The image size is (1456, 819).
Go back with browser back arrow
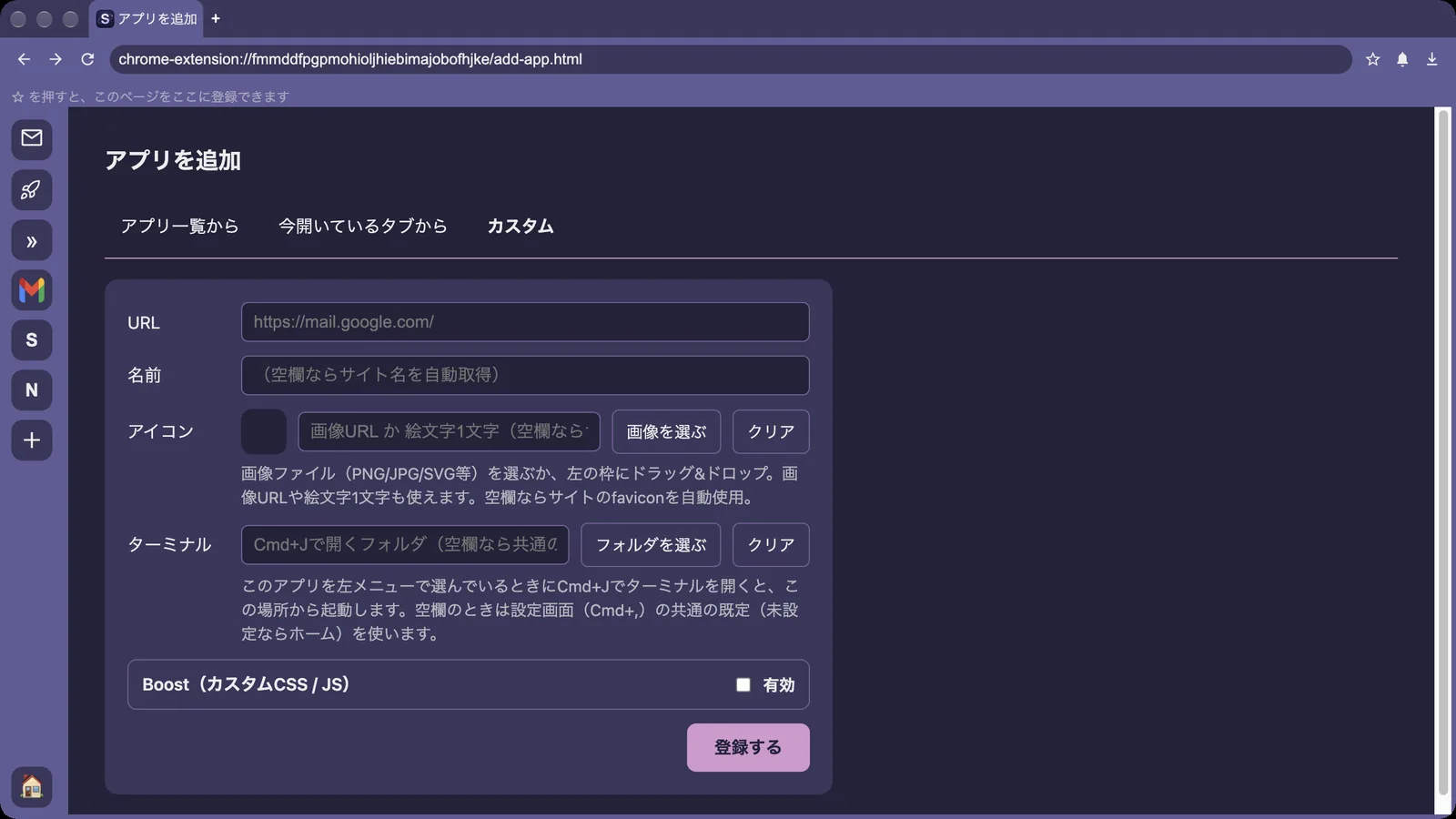point(24,59)
